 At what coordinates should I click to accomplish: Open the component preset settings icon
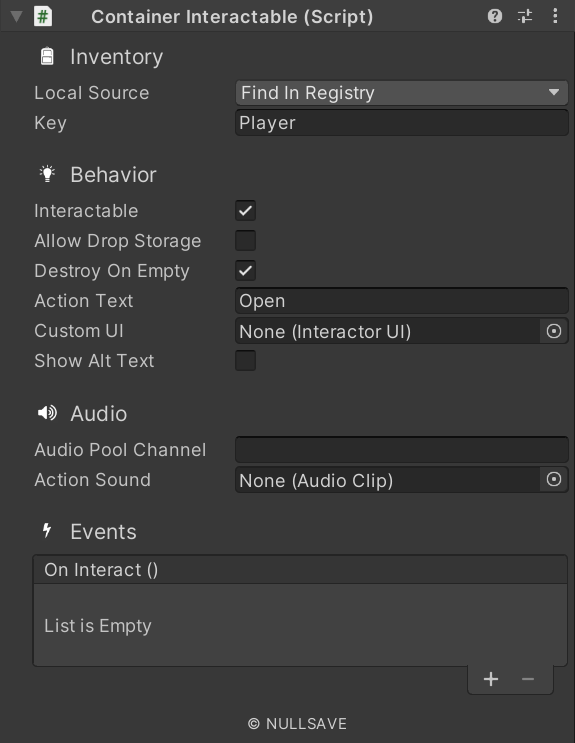click(525, 17)
